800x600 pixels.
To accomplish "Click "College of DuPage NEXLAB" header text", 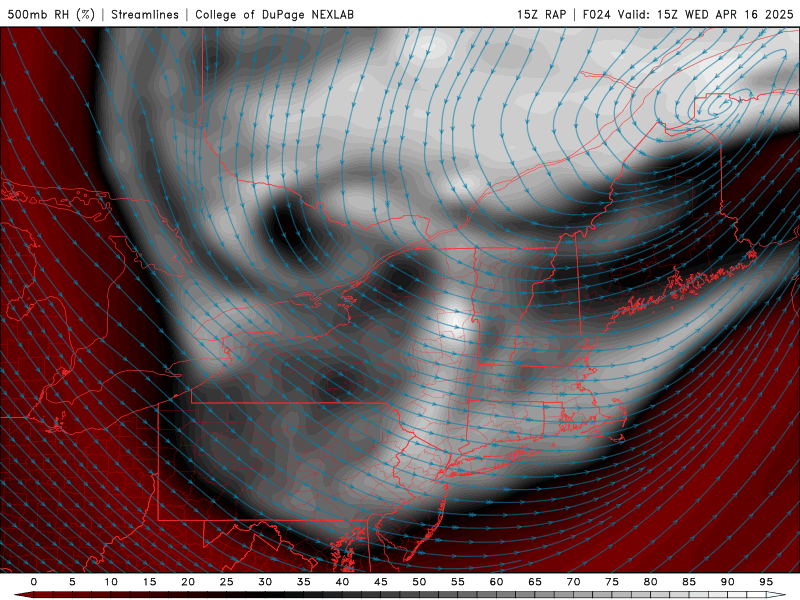I will (274, 14).
